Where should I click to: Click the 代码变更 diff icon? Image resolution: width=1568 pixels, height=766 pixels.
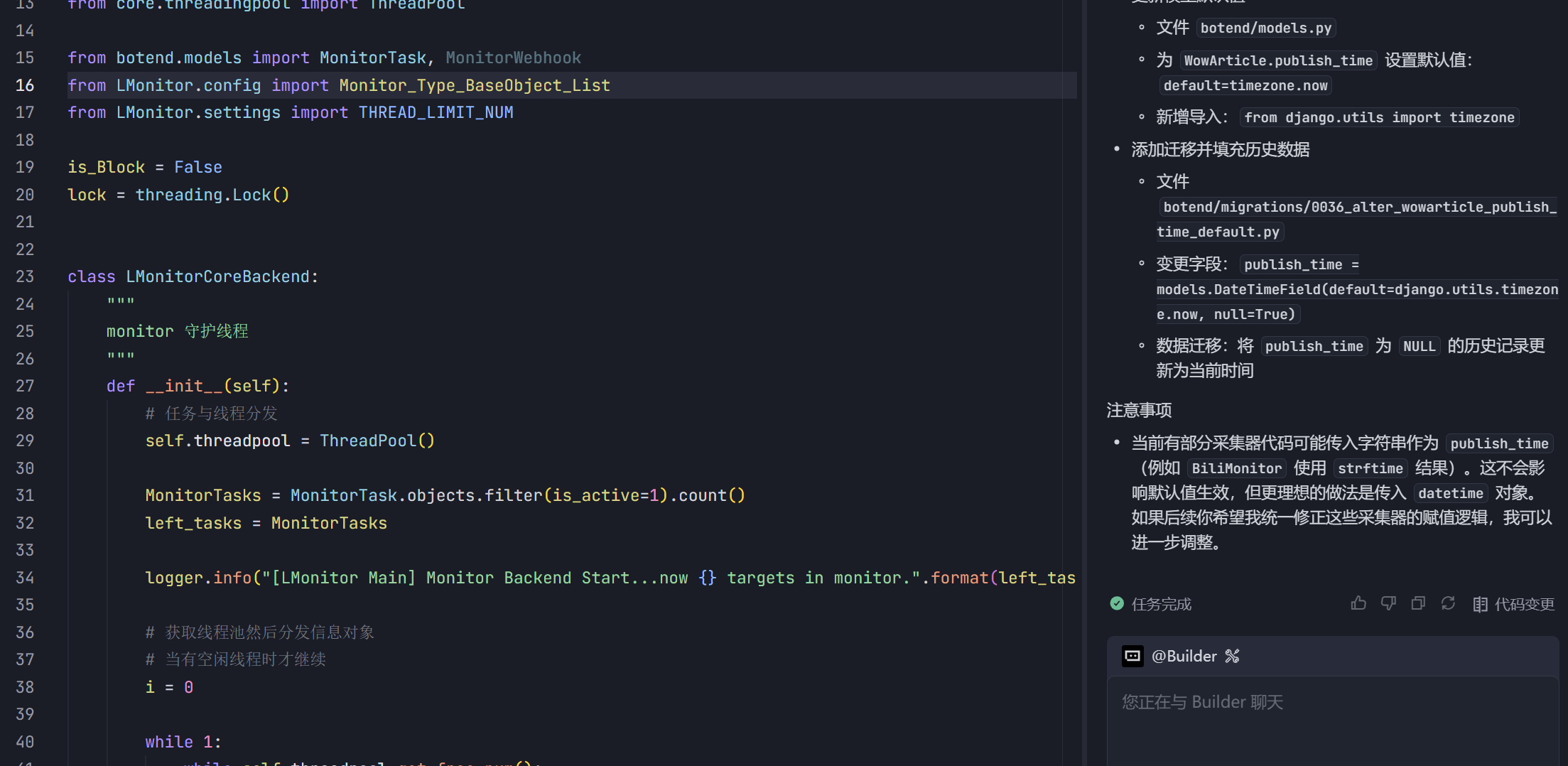coord(1481,604)
